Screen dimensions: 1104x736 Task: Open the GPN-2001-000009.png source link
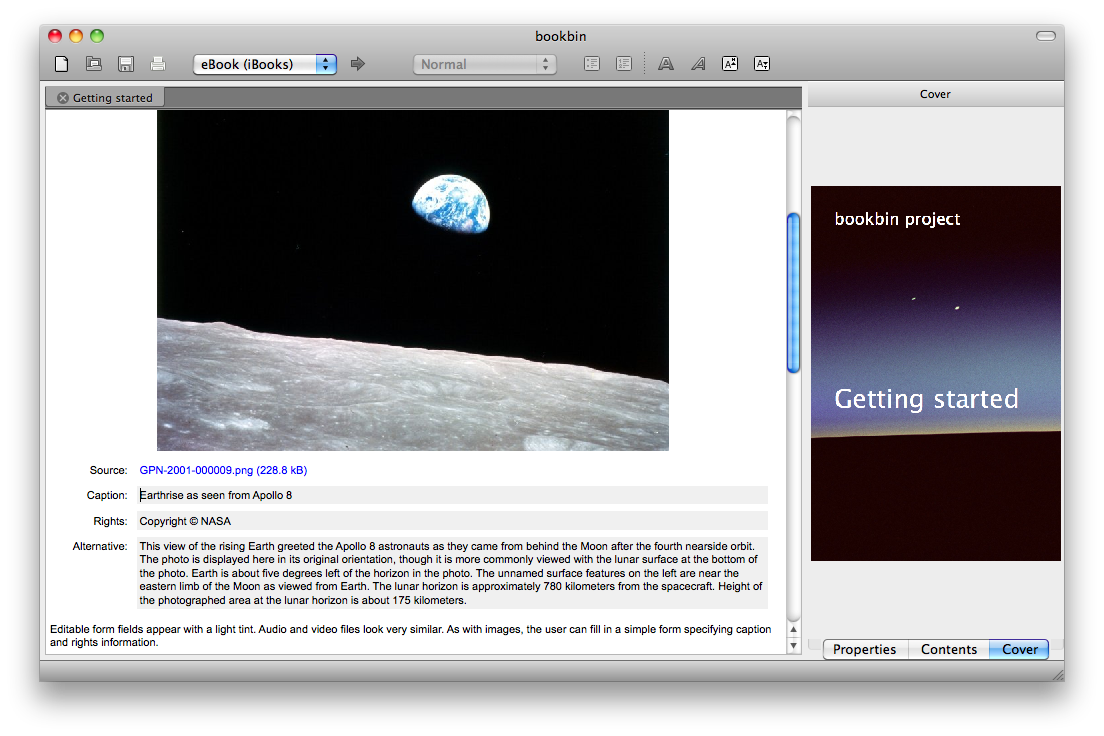point(223,470)
